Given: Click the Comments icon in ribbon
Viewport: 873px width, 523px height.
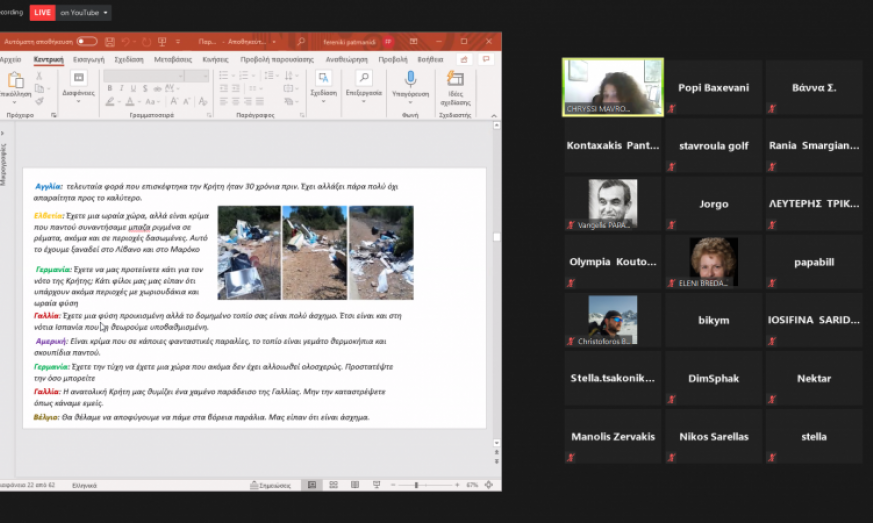Looking at the screenshot, I should 486,60.
